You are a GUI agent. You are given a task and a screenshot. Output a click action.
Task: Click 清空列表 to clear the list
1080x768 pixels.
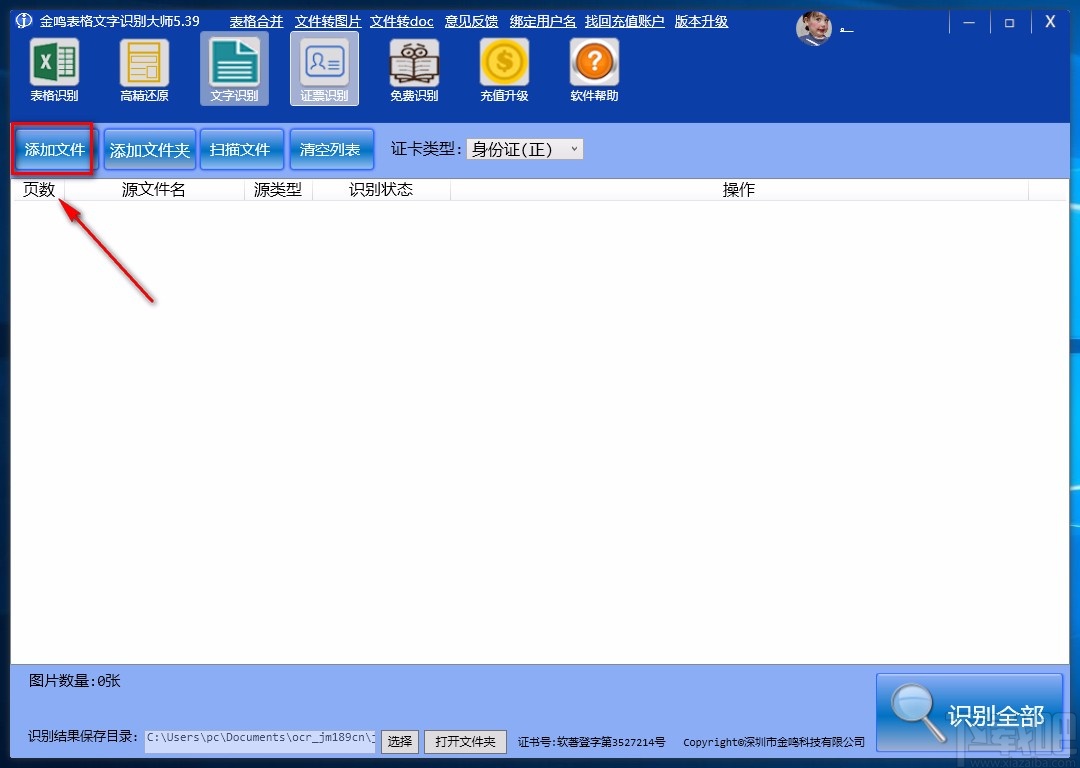(331, 148)
